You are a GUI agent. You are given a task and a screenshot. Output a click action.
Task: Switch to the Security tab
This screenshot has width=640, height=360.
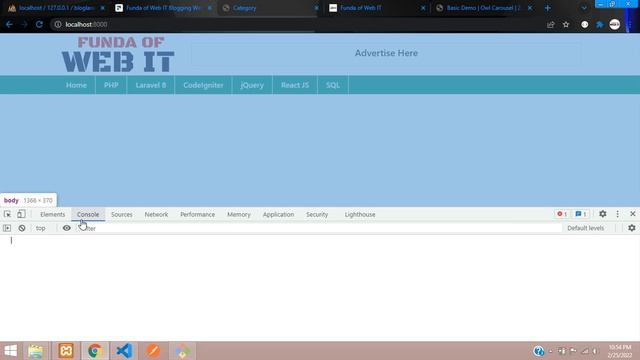(x=317, y=214)
